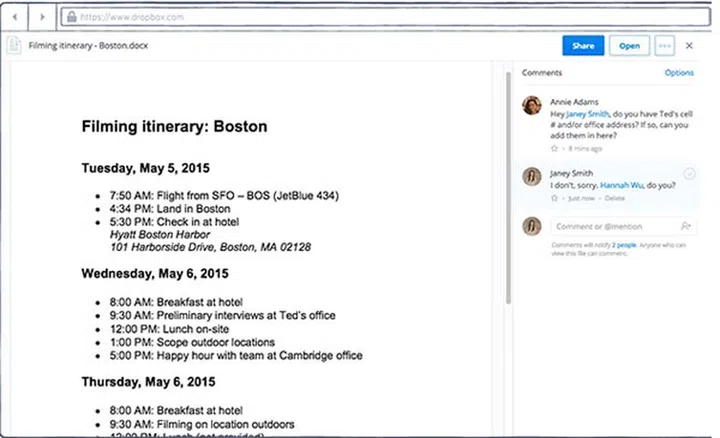Click the Annie Adams commenter name

(574, 102)
